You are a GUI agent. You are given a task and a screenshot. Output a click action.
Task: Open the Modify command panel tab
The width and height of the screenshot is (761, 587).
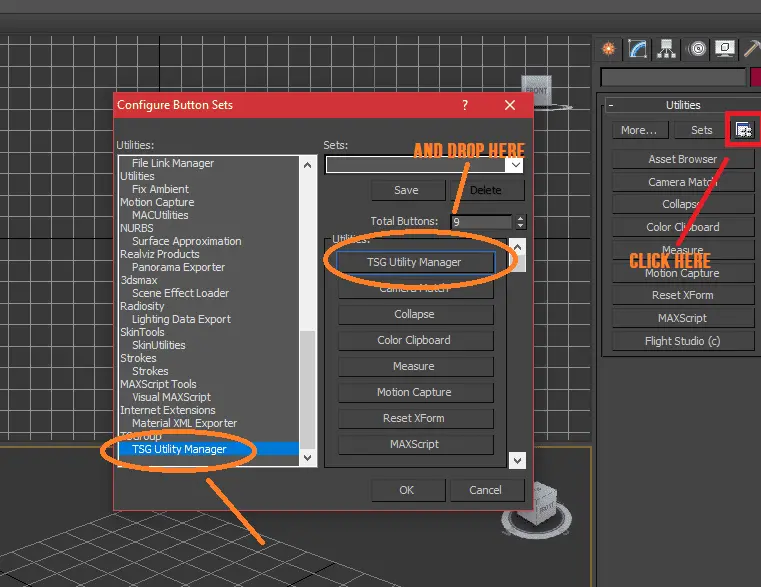637,49
